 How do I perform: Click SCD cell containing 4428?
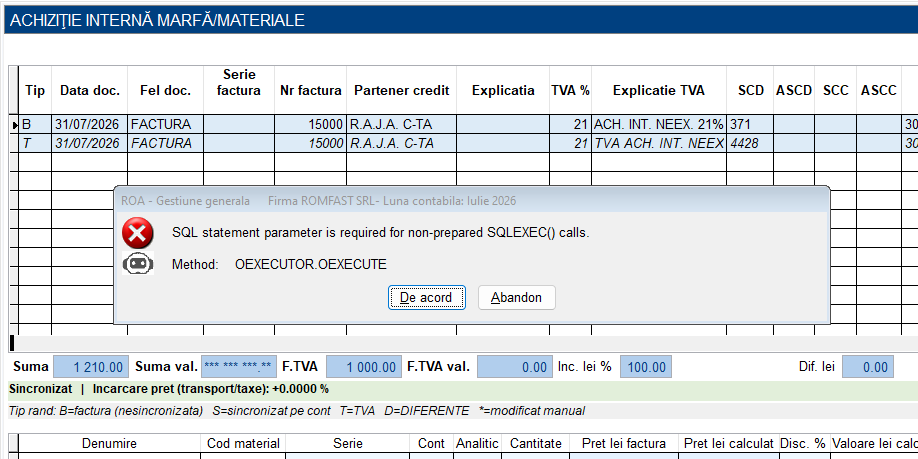point(750,143)
